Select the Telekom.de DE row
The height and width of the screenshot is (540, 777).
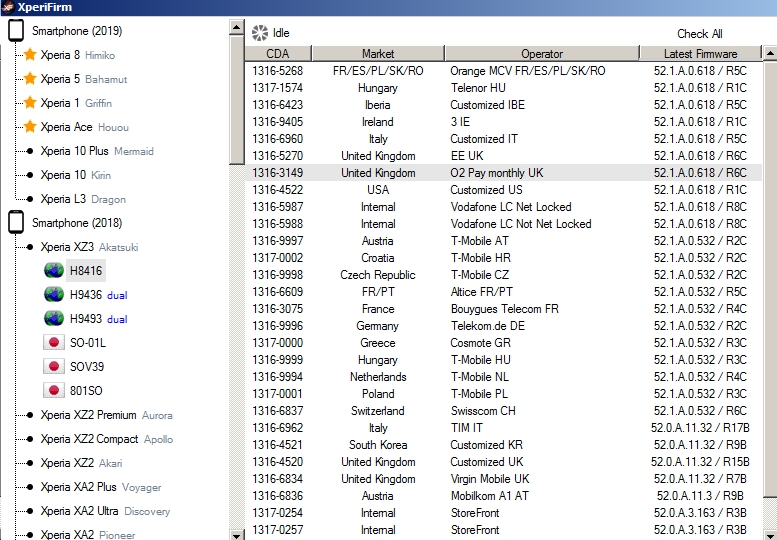tap(503, 325)
